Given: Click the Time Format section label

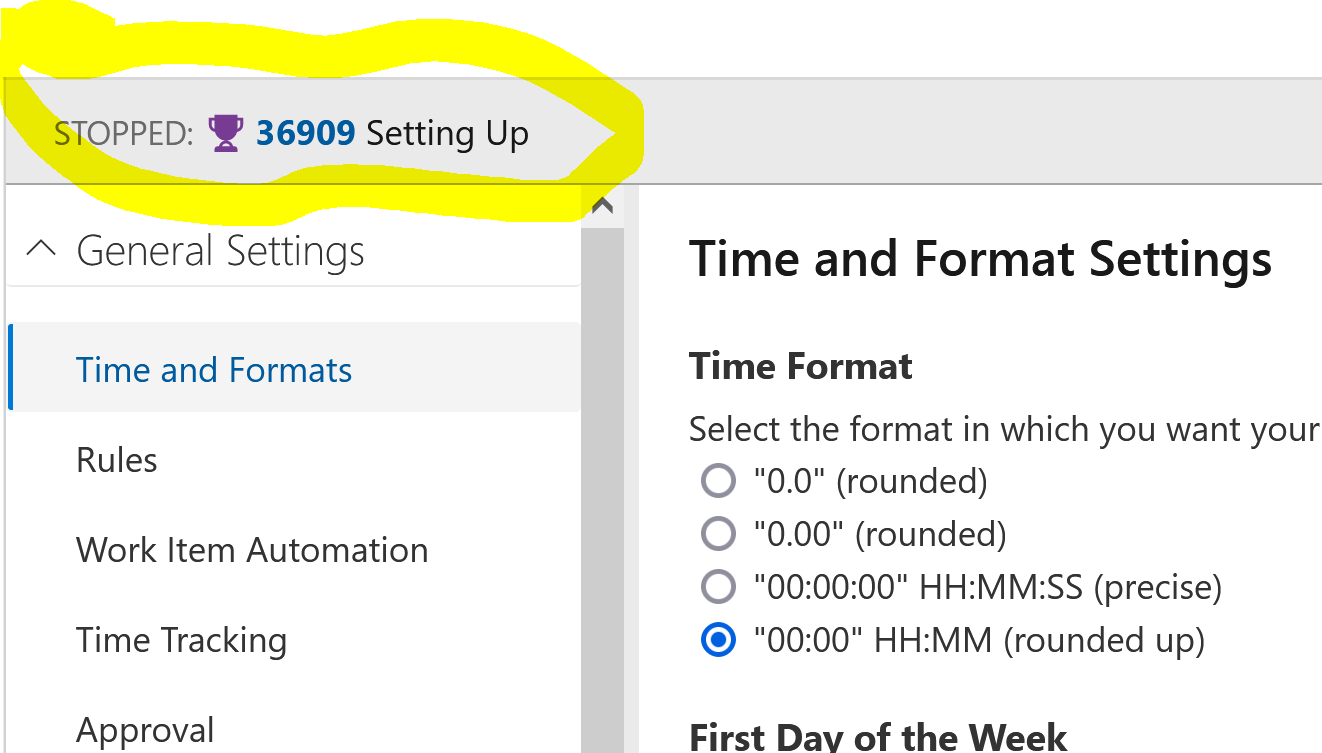Looking at the screenshot, I should coord(800,367).
